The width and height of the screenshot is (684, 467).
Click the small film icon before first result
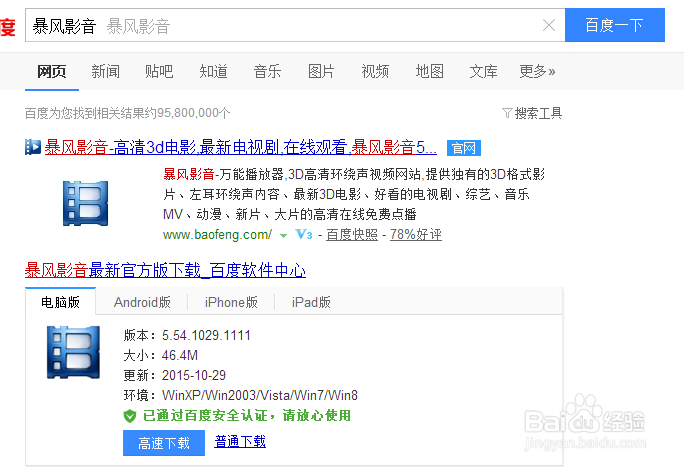coord(33,147)
